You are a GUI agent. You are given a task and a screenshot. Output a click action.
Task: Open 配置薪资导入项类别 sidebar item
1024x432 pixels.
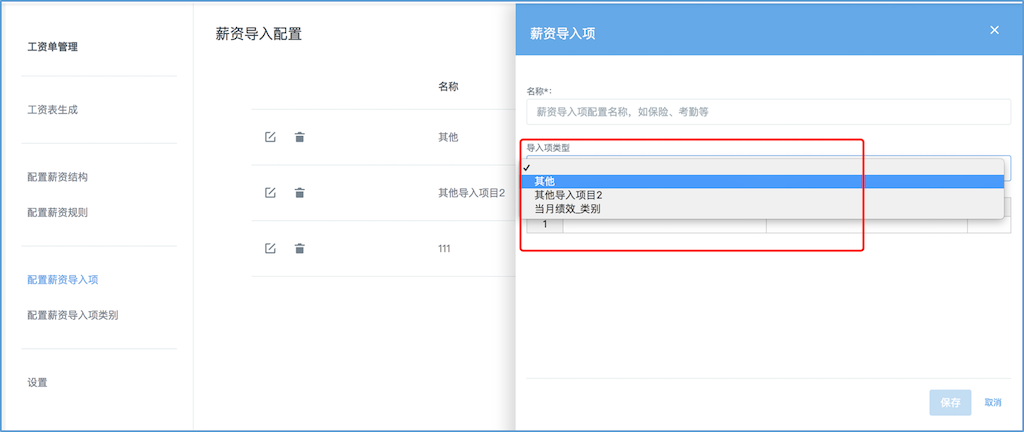click(72, 315)
